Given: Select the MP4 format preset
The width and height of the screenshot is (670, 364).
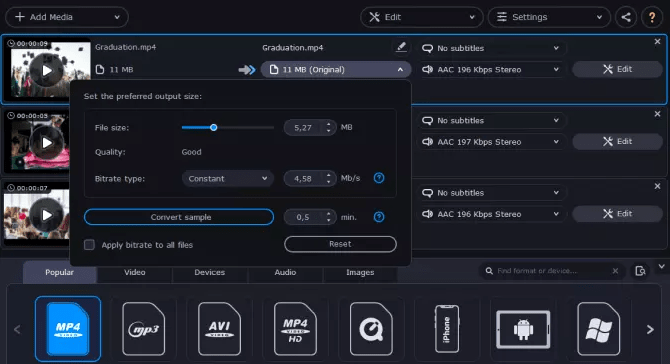Looking at the screenshot, I should tap(68, 329).
